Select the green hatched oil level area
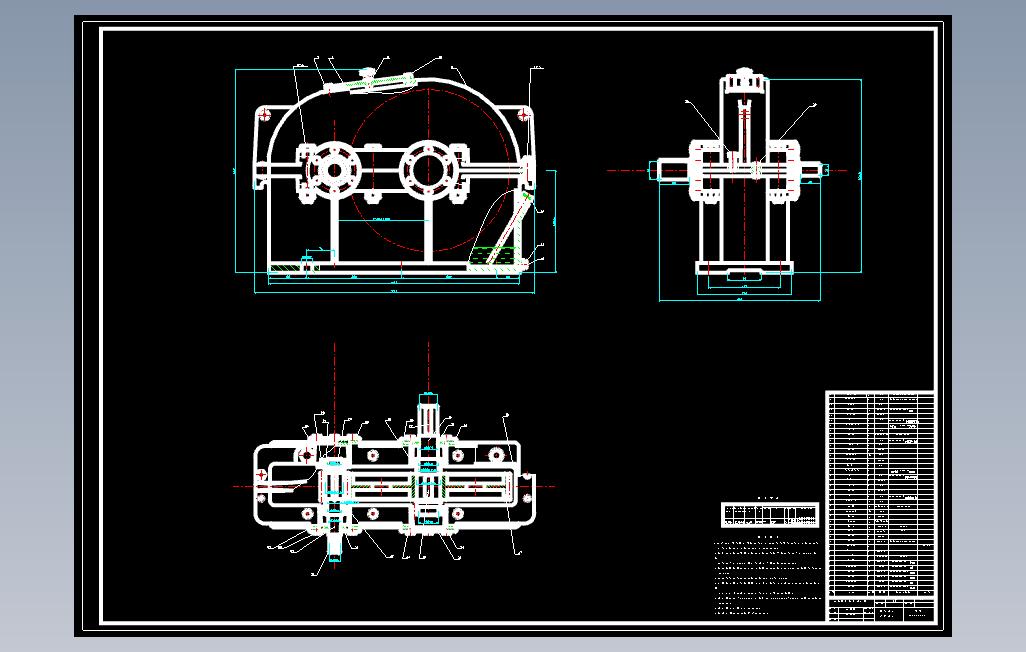Image resolution: width=1026 pixels, height=652 pixels. (x=492, y=256)
